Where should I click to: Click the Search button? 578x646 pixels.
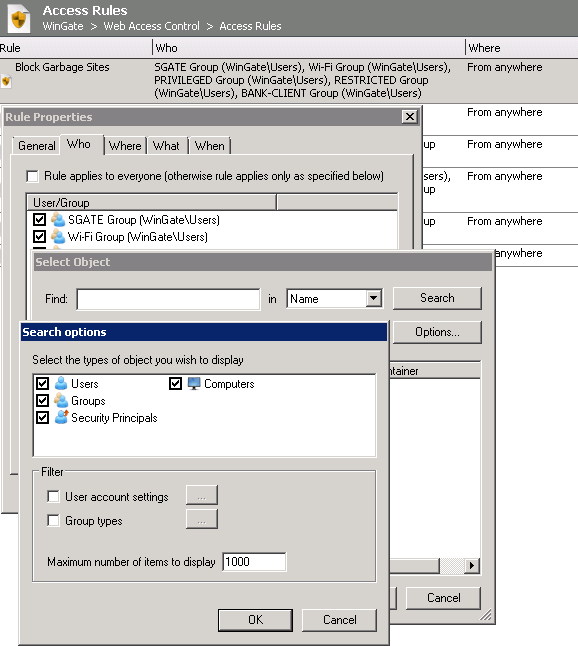pos(437,298)
